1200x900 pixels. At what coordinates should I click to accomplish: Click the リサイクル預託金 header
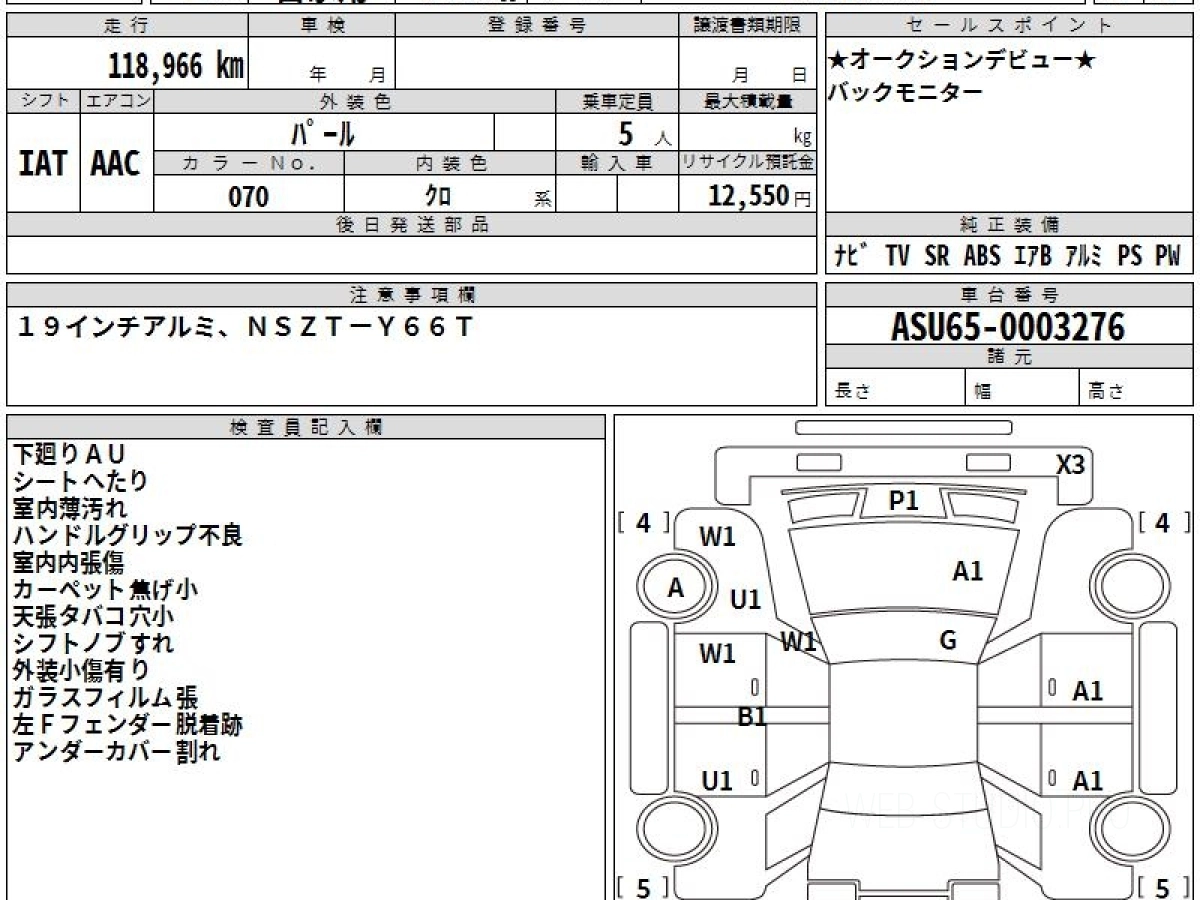(x=748, y=163)
